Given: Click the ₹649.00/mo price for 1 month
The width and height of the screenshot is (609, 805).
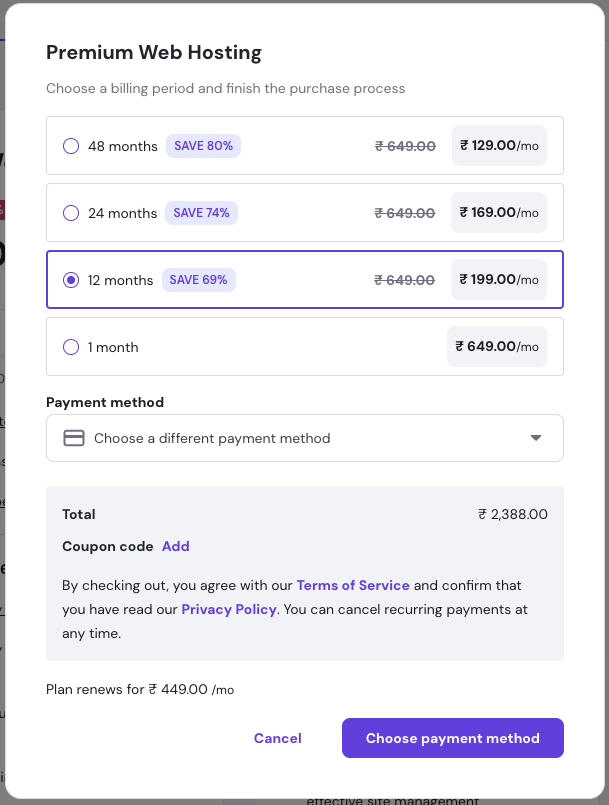Looking at the screenshot, I should [x=496, y=346].
